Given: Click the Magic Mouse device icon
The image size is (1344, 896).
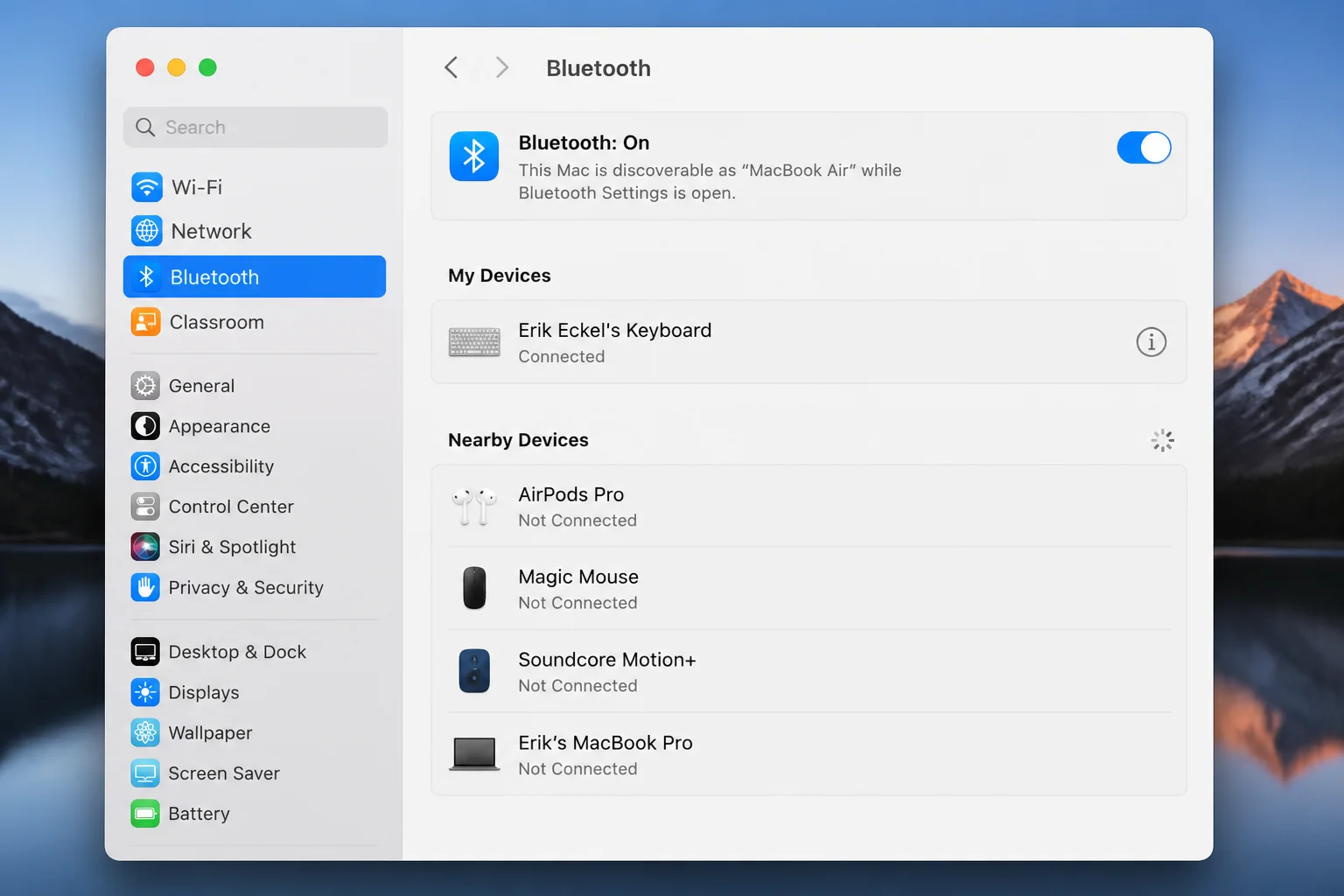Looking at the screenshot, I should point(474,588).
